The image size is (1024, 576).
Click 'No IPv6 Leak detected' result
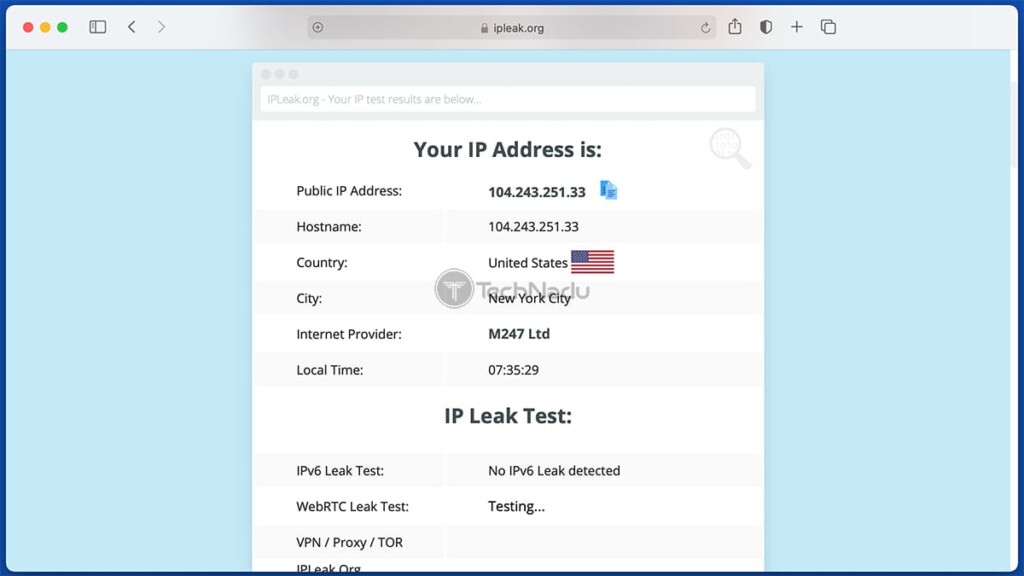coord(554,470)
